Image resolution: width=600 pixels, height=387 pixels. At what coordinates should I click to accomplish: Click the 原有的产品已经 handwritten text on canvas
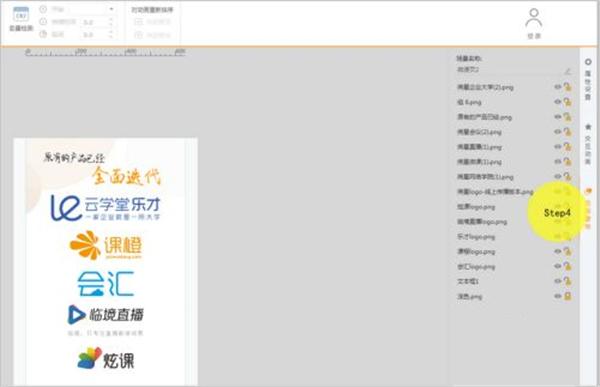tap(74, 158)
